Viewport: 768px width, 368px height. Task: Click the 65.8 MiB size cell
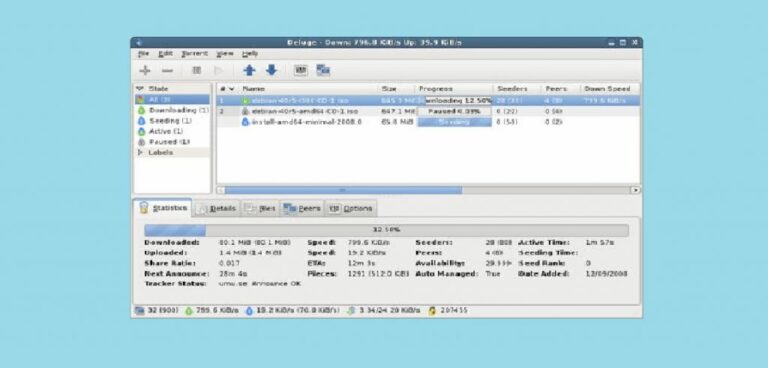(x=397, y=122)
